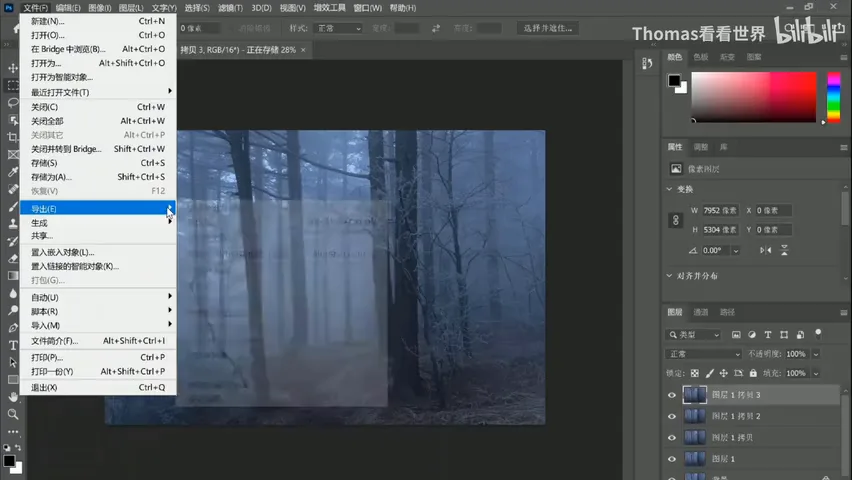Select the Blur tool

point(12,293)
